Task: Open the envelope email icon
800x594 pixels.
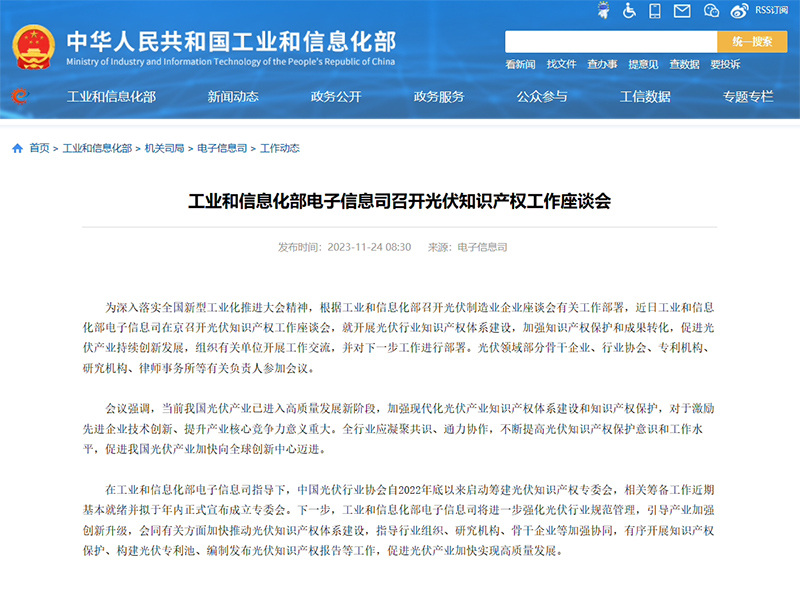Action: [682, 10]
